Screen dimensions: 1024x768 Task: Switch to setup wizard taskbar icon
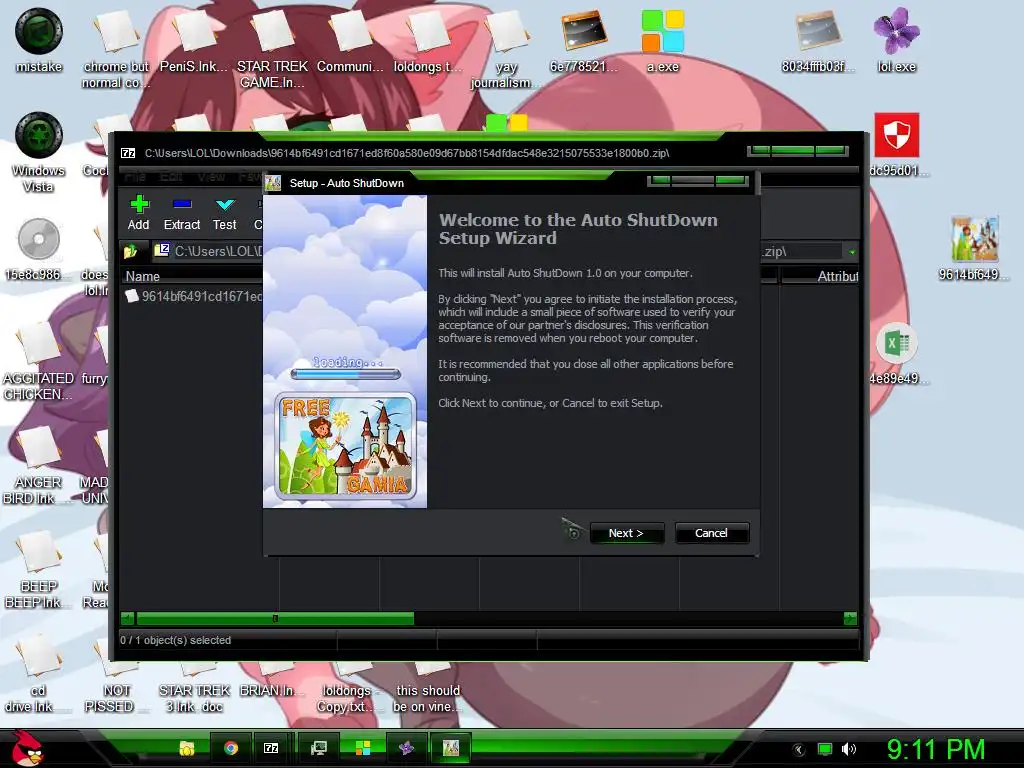(451, 748)
